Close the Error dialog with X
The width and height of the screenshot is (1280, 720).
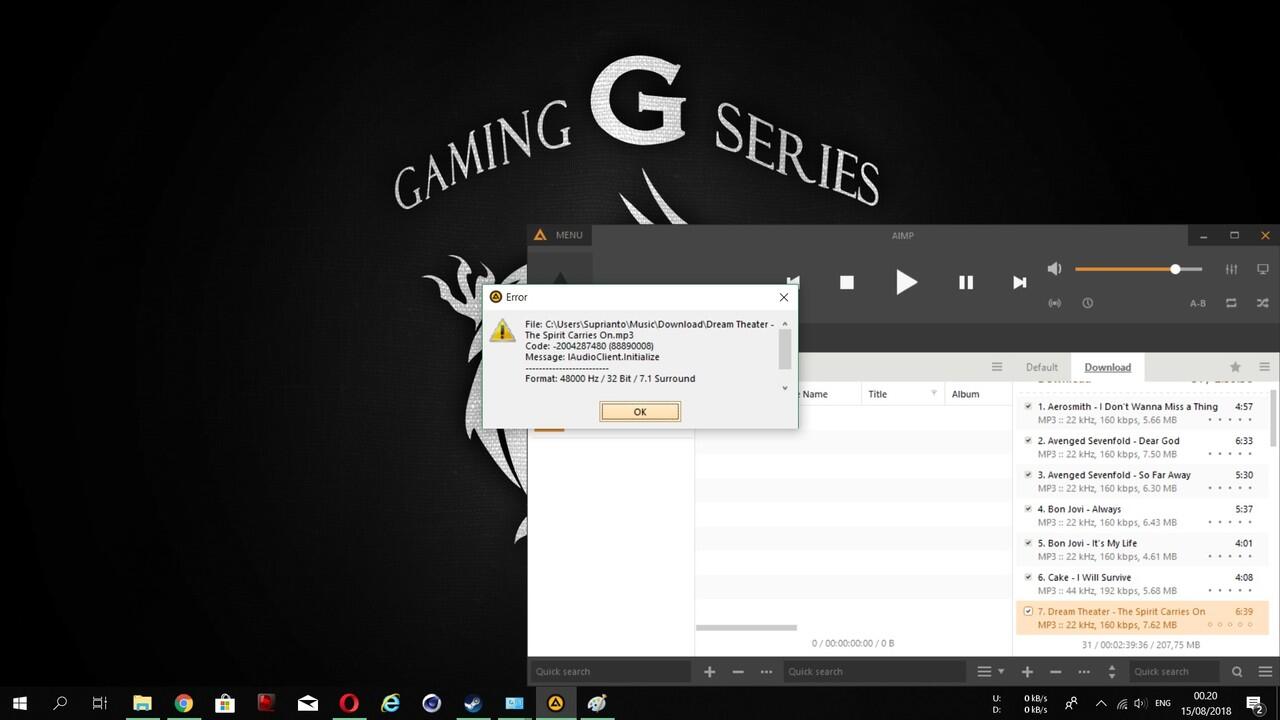click(783, 297)
